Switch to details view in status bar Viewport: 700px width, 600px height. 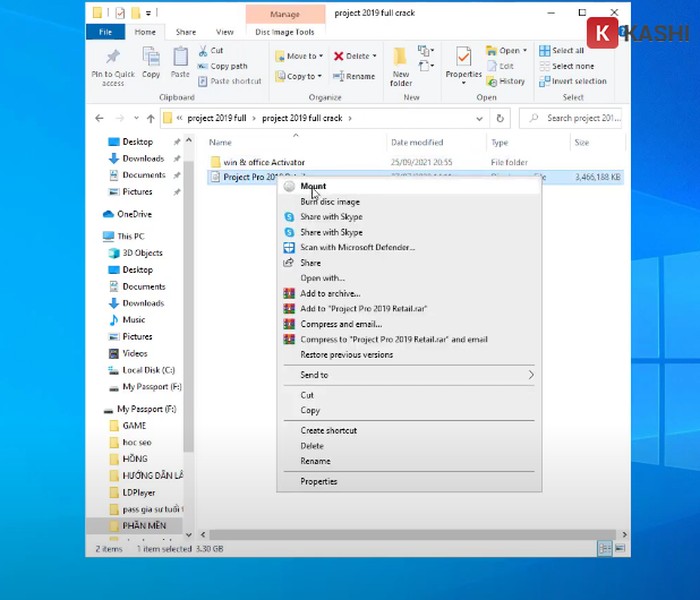[604, 549]
